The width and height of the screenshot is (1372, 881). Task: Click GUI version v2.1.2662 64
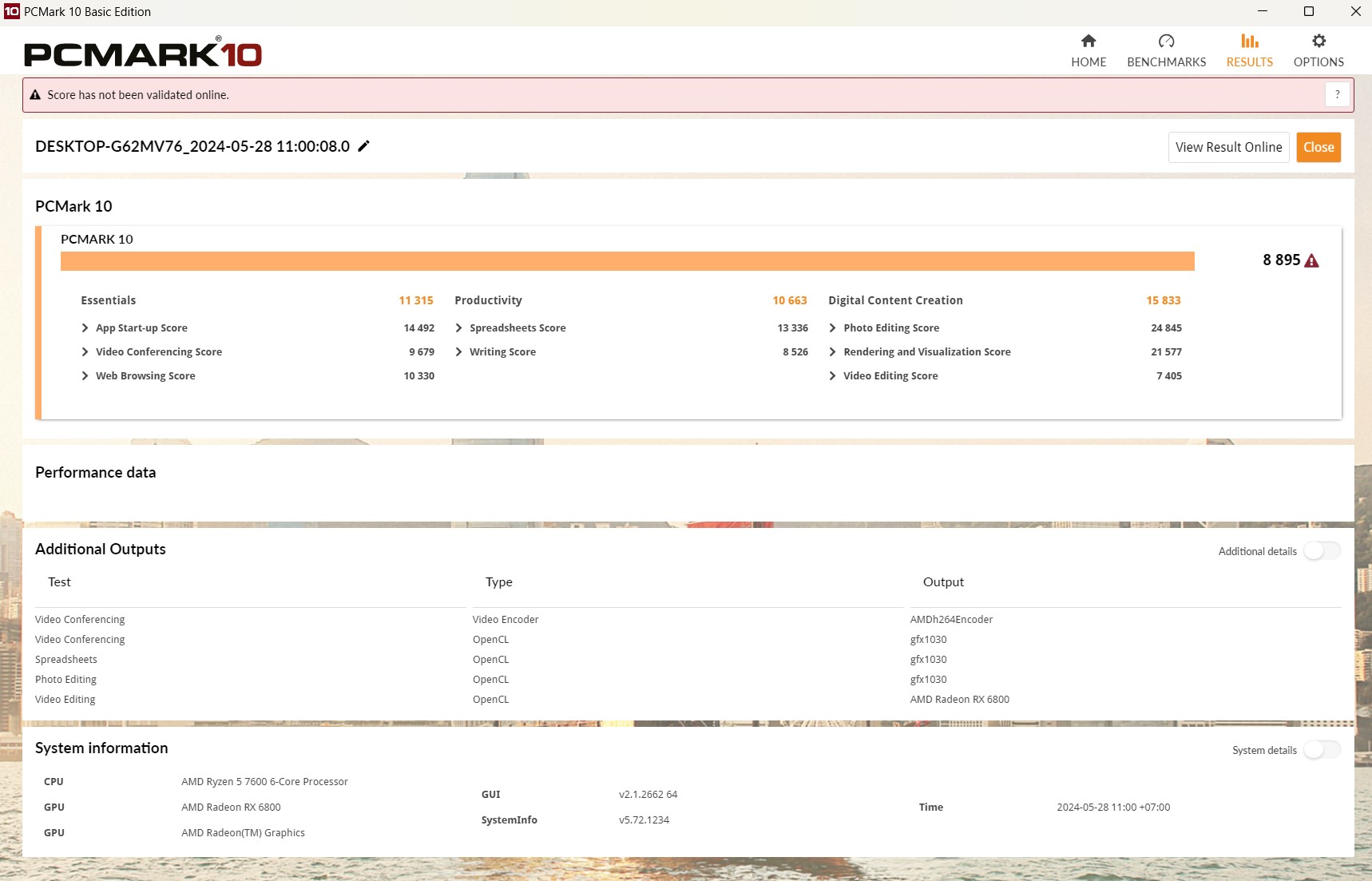648,795
